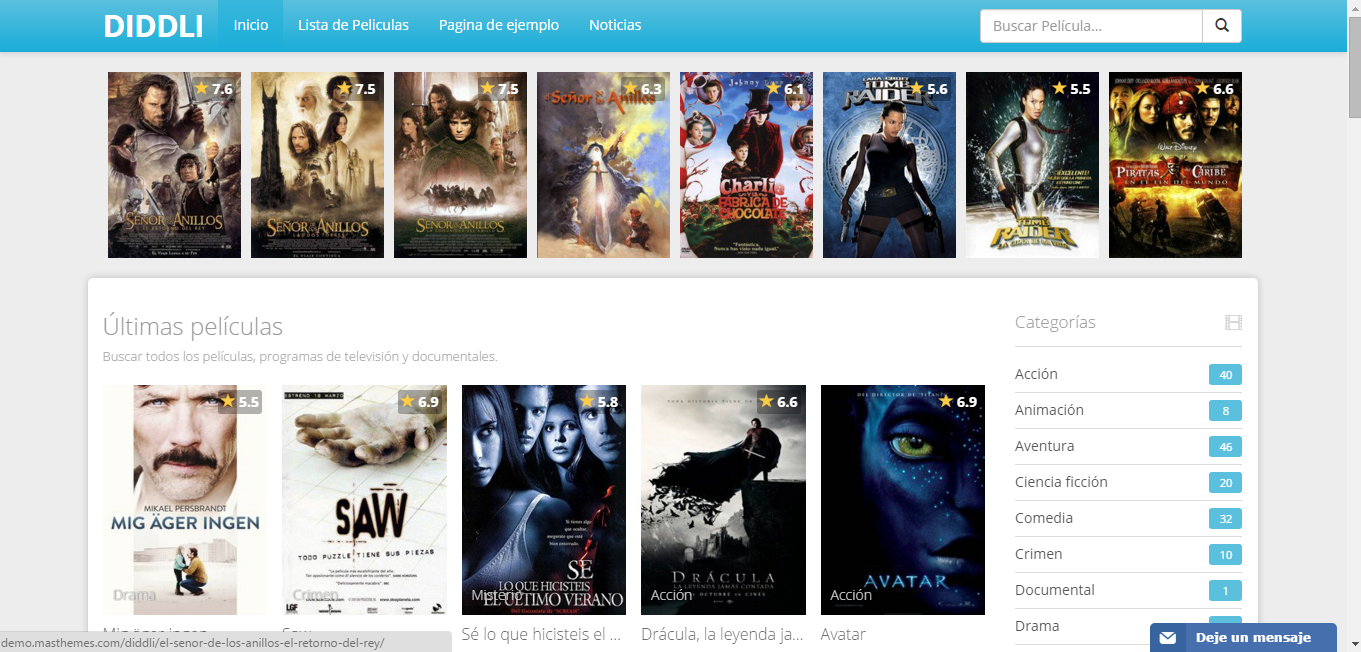This screenshot has height=652, width=1361.
Task: Click the DIDDLI site logo
Action: pos(153,26)
